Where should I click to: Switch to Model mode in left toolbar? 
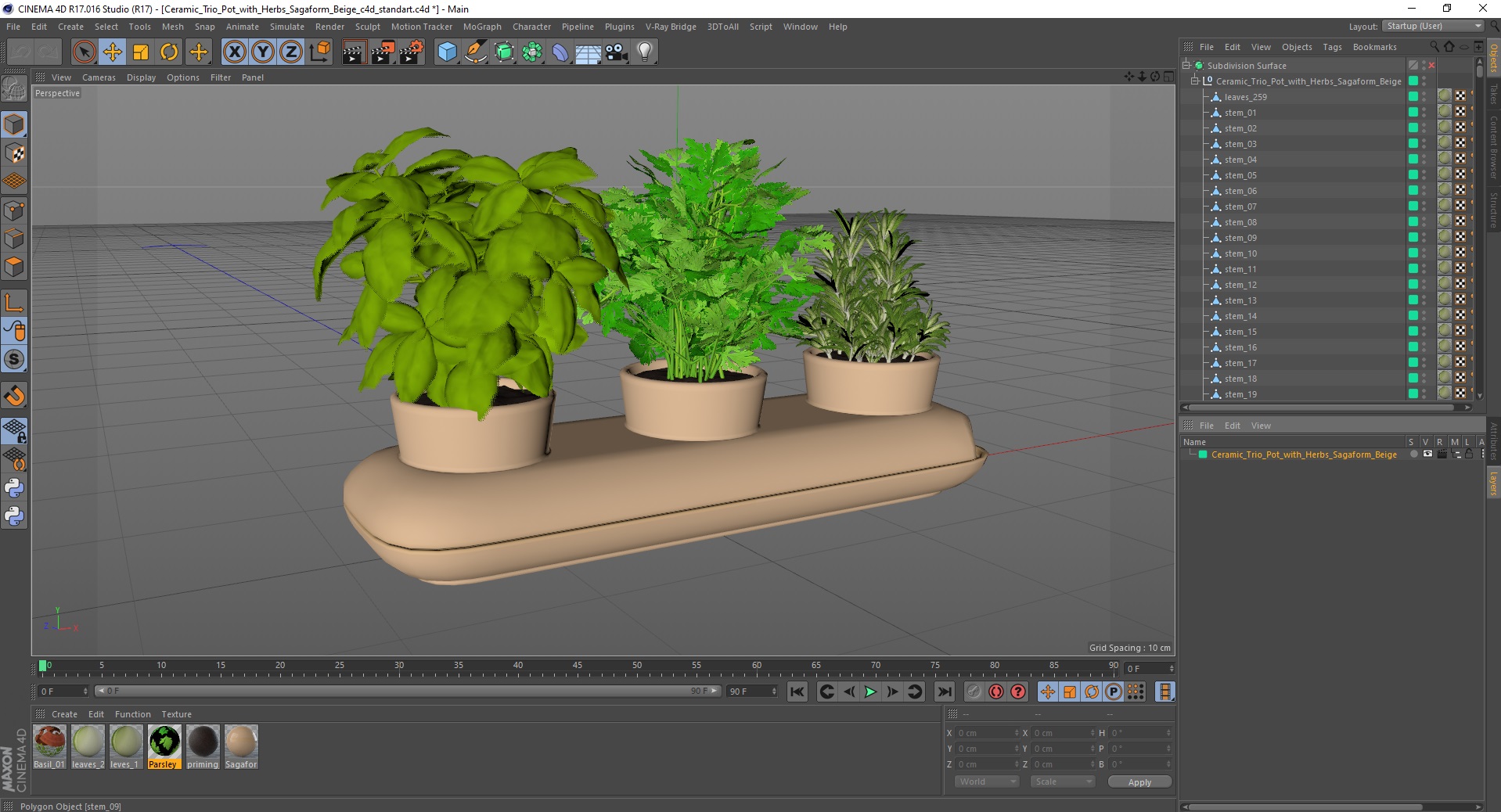pos(14,124)
